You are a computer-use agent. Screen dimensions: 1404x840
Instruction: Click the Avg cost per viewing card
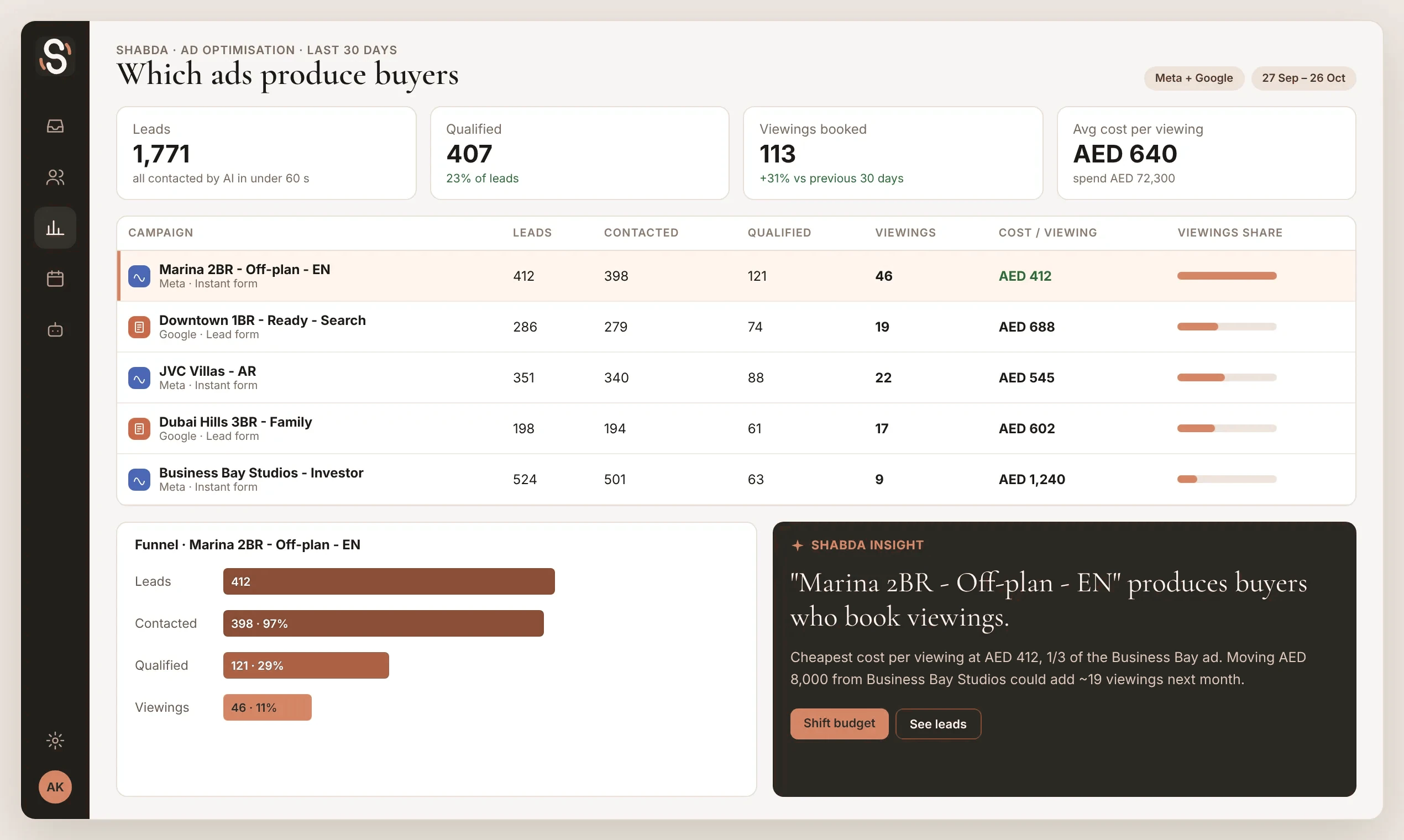pyautogui.click(x=1207, y=153)
